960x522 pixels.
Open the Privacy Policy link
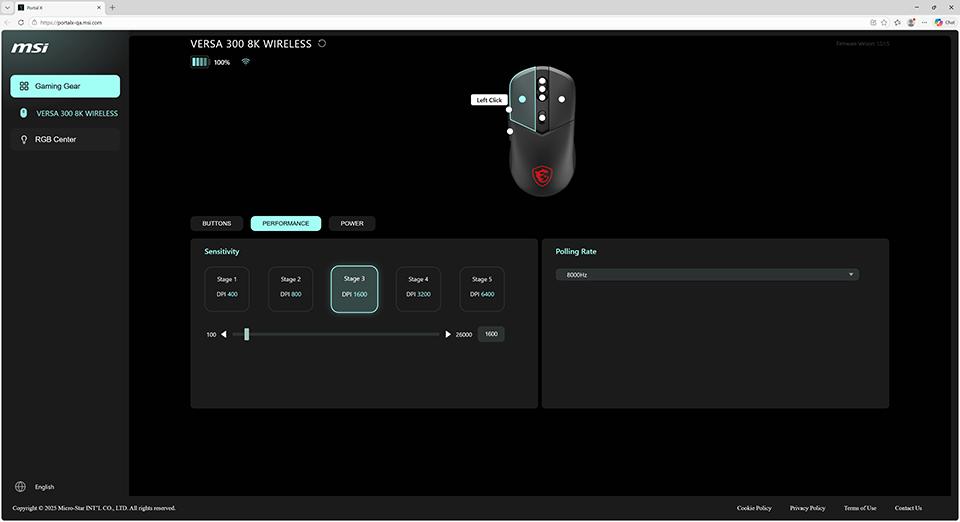click(x=808, y=508)
